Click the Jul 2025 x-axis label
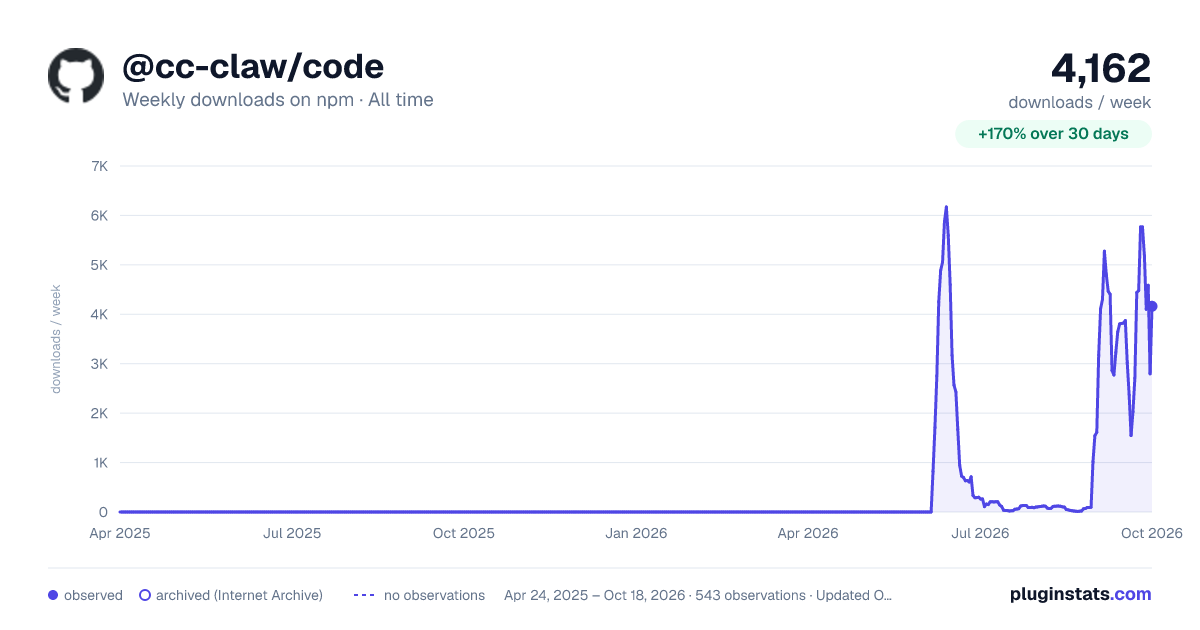Image resolution: width=1200 pixels, height=630 pixels. tap(292, 534)
